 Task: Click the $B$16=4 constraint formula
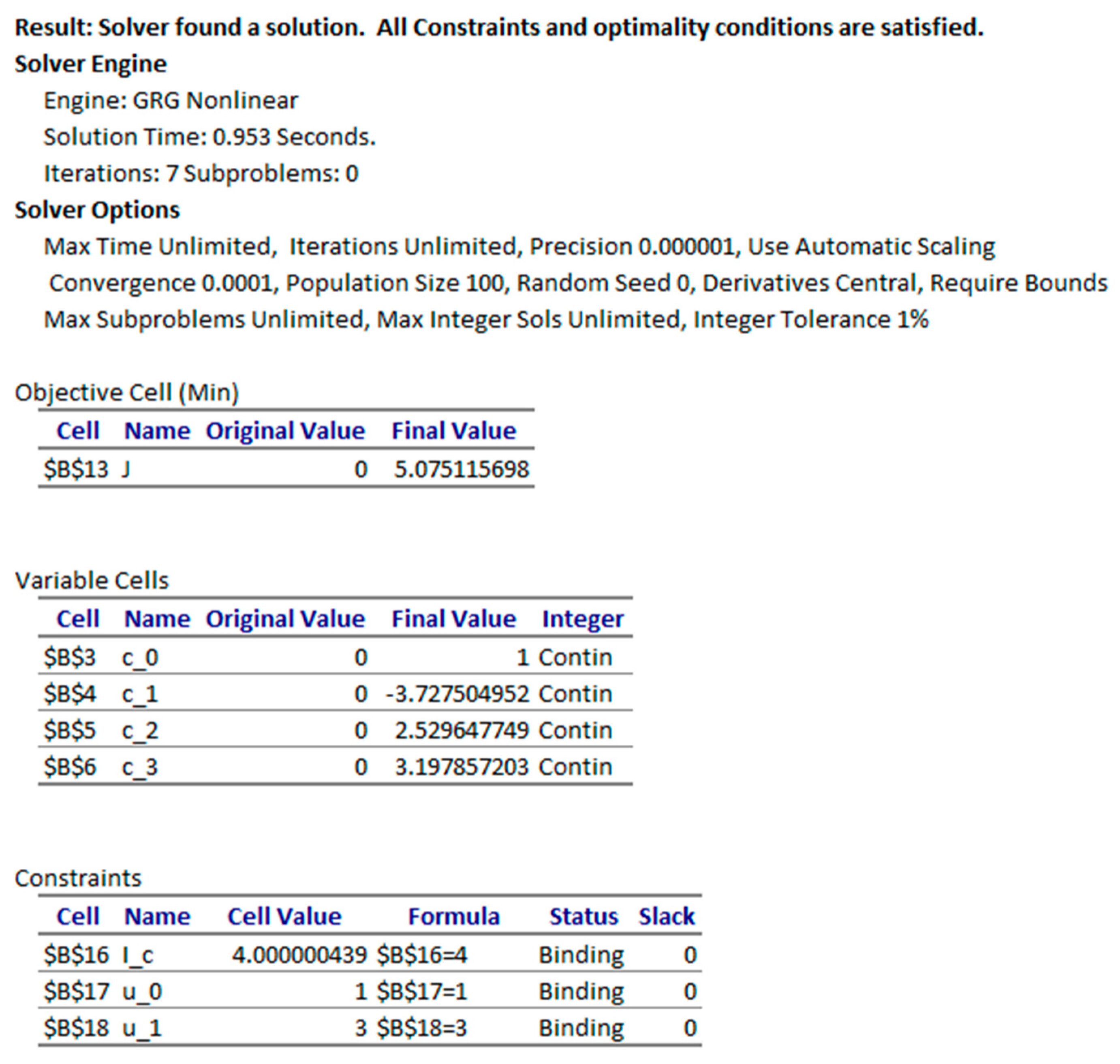pos(421,955)
